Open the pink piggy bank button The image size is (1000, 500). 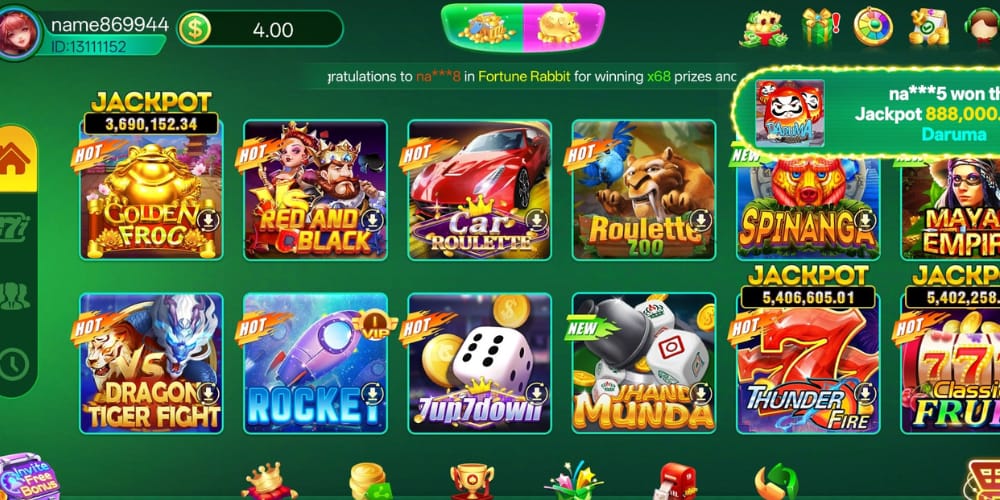point(563,27)
